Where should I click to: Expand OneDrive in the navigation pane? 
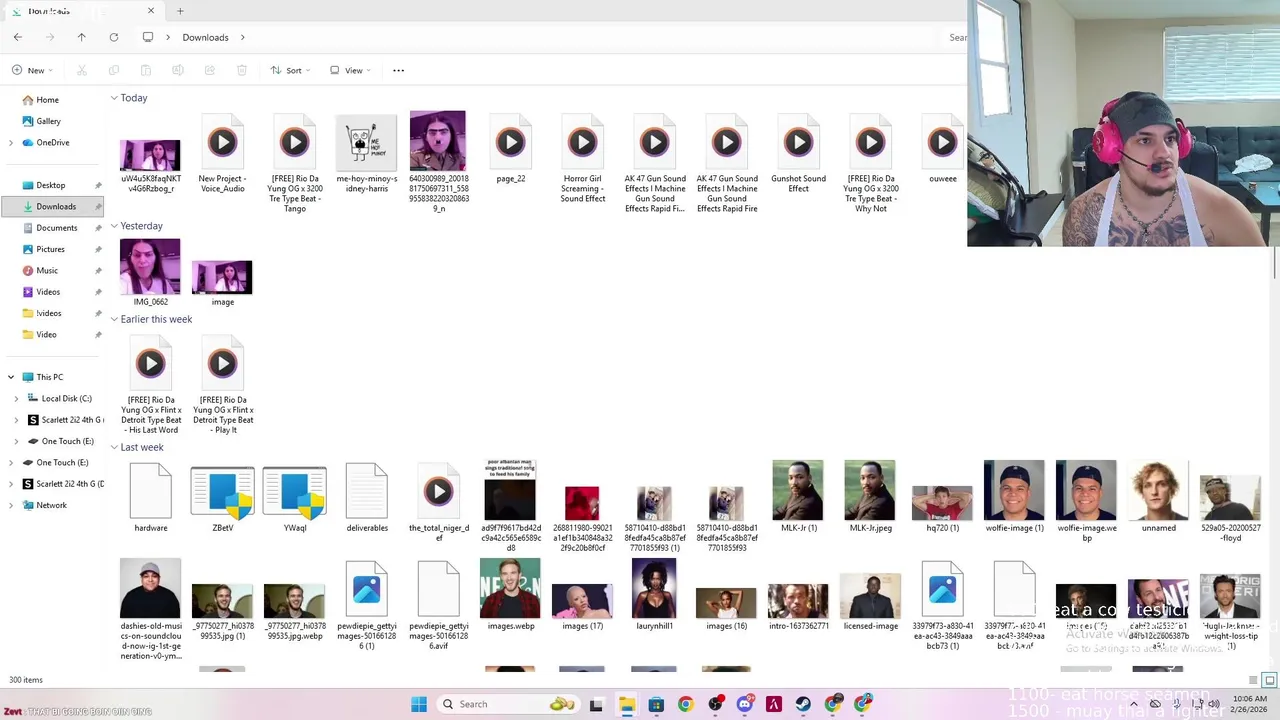(x=11, y=143)
